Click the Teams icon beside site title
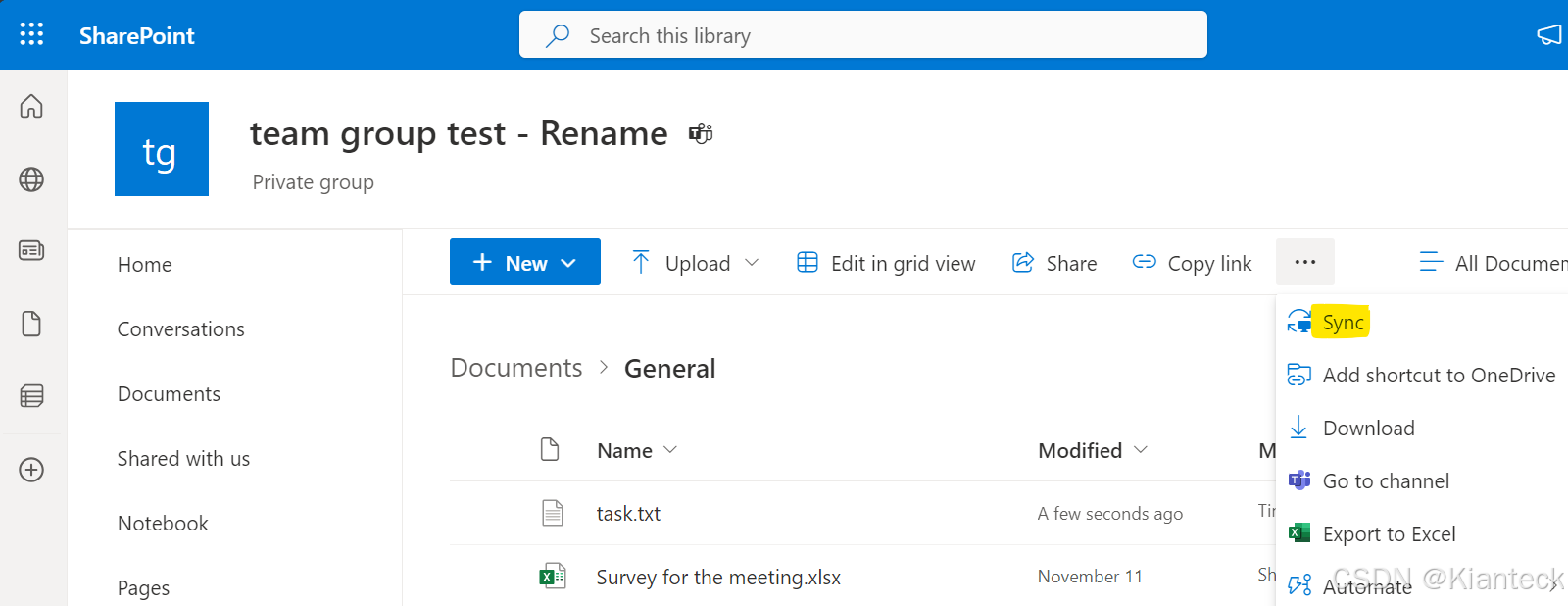The width and height of the screenshot is (1568, 606). pyautogui.click(x=701, y=133)
